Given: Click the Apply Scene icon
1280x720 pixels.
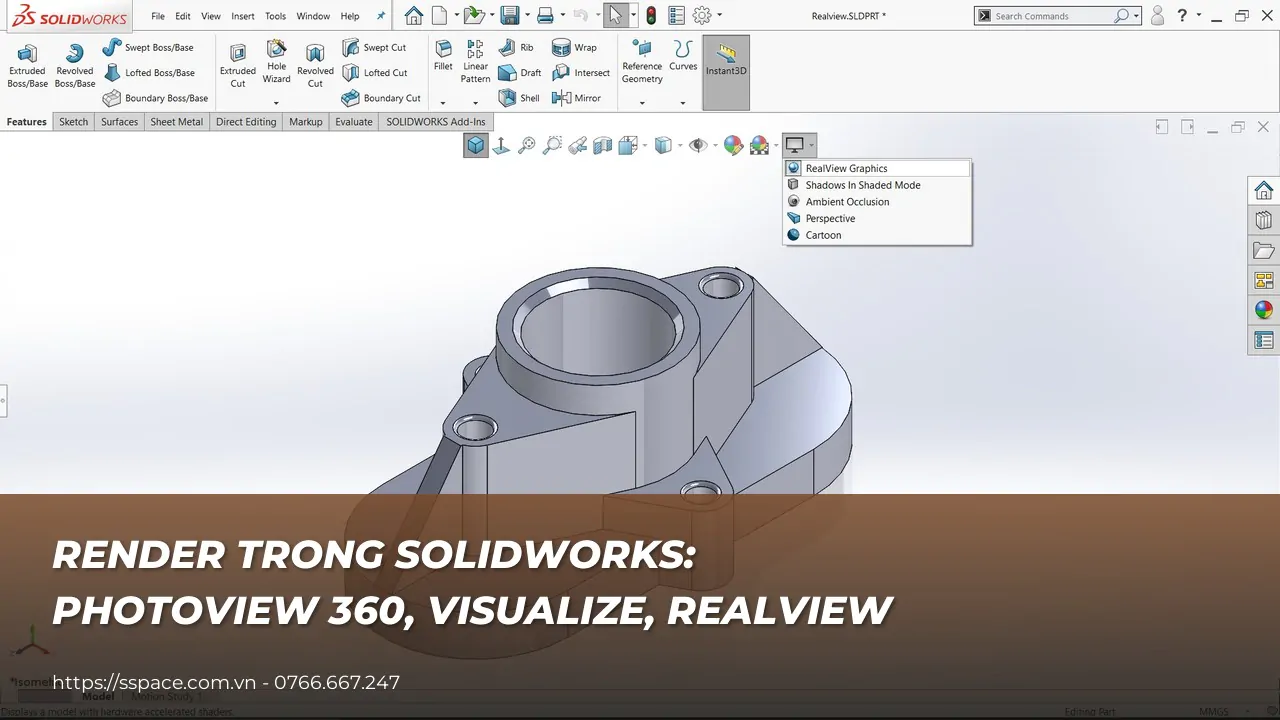Looking at the screenshot, I should [759, 146].
